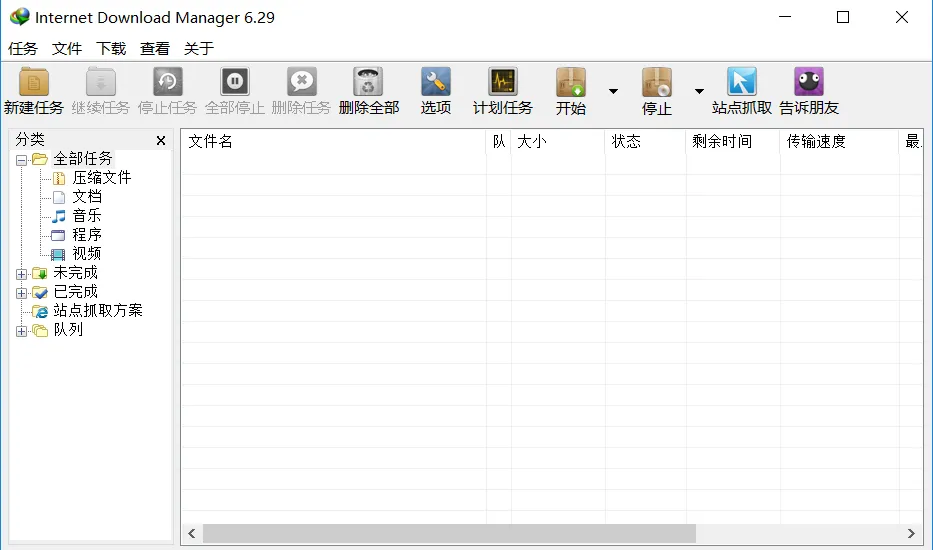
Task: Sort by the 大小 column header
Action: point(558,142)
